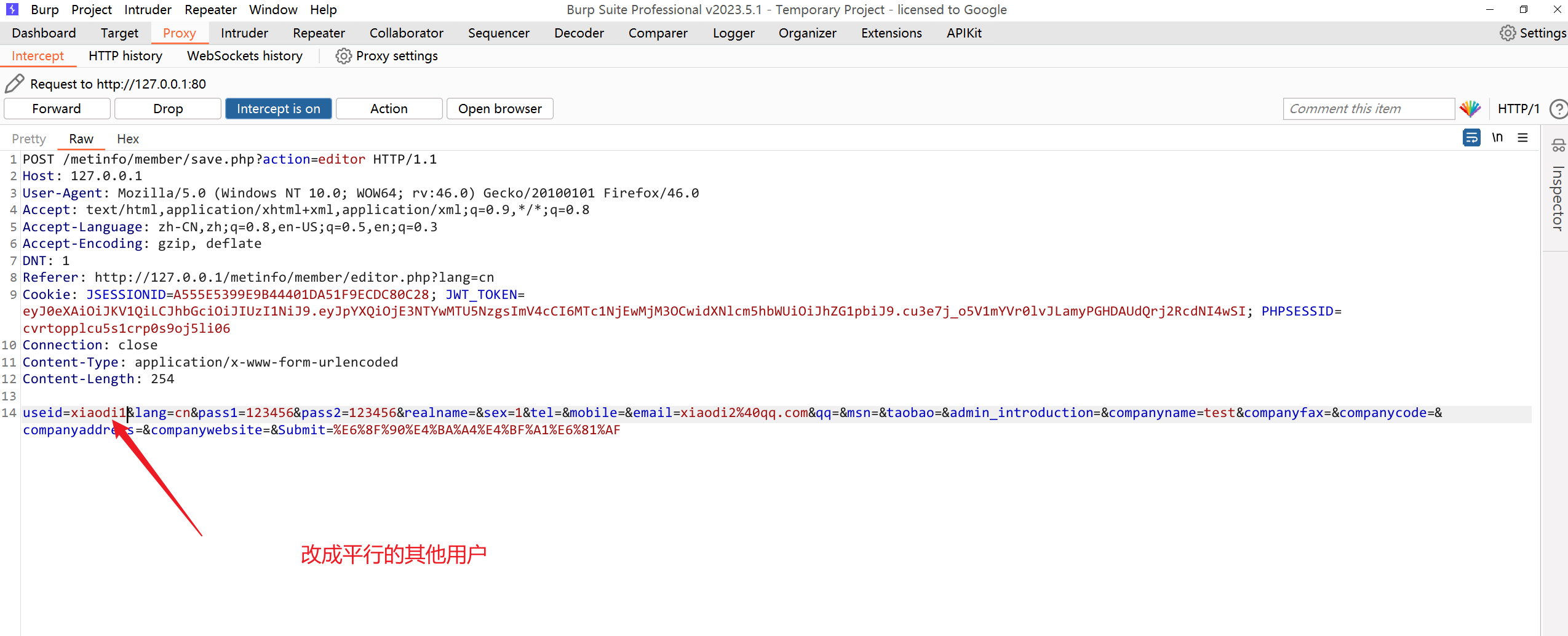Screen dimensions: 1568x636
Task: Open the HTTP history sub-tab
Action: 125,56
